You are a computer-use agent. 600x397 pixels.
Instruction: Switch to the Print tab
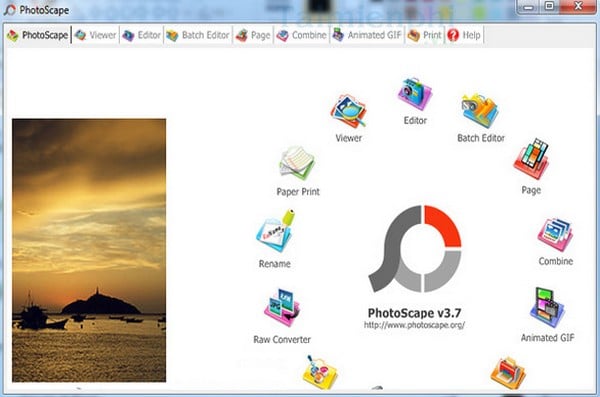[424, 35]
